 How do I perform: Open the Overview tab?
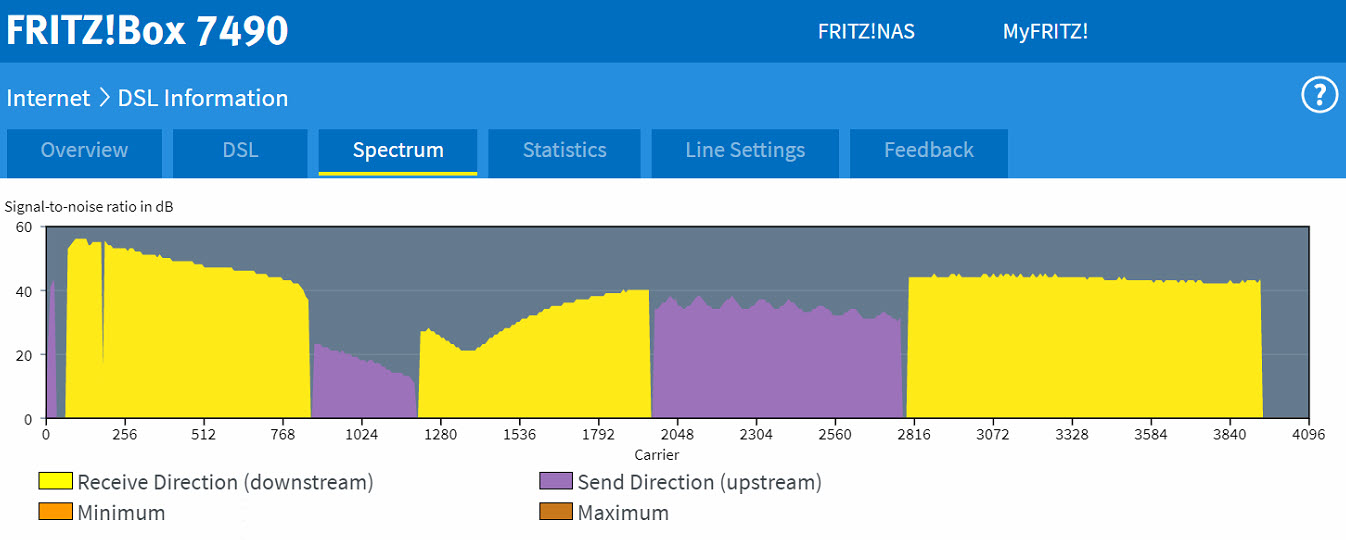tap(84, 151)
